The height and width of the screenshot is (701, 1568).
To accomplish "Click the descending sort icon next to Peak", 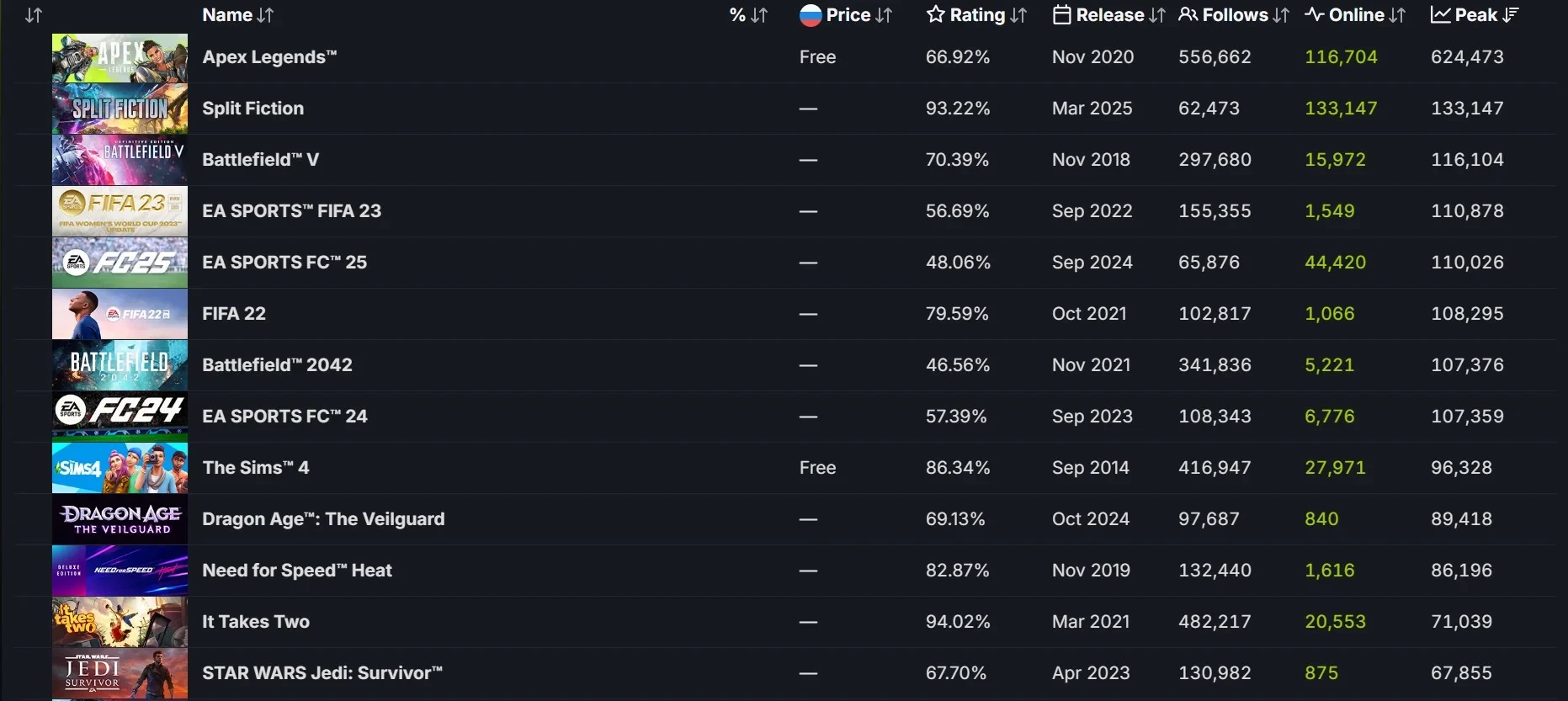I will click(1511, 15).
